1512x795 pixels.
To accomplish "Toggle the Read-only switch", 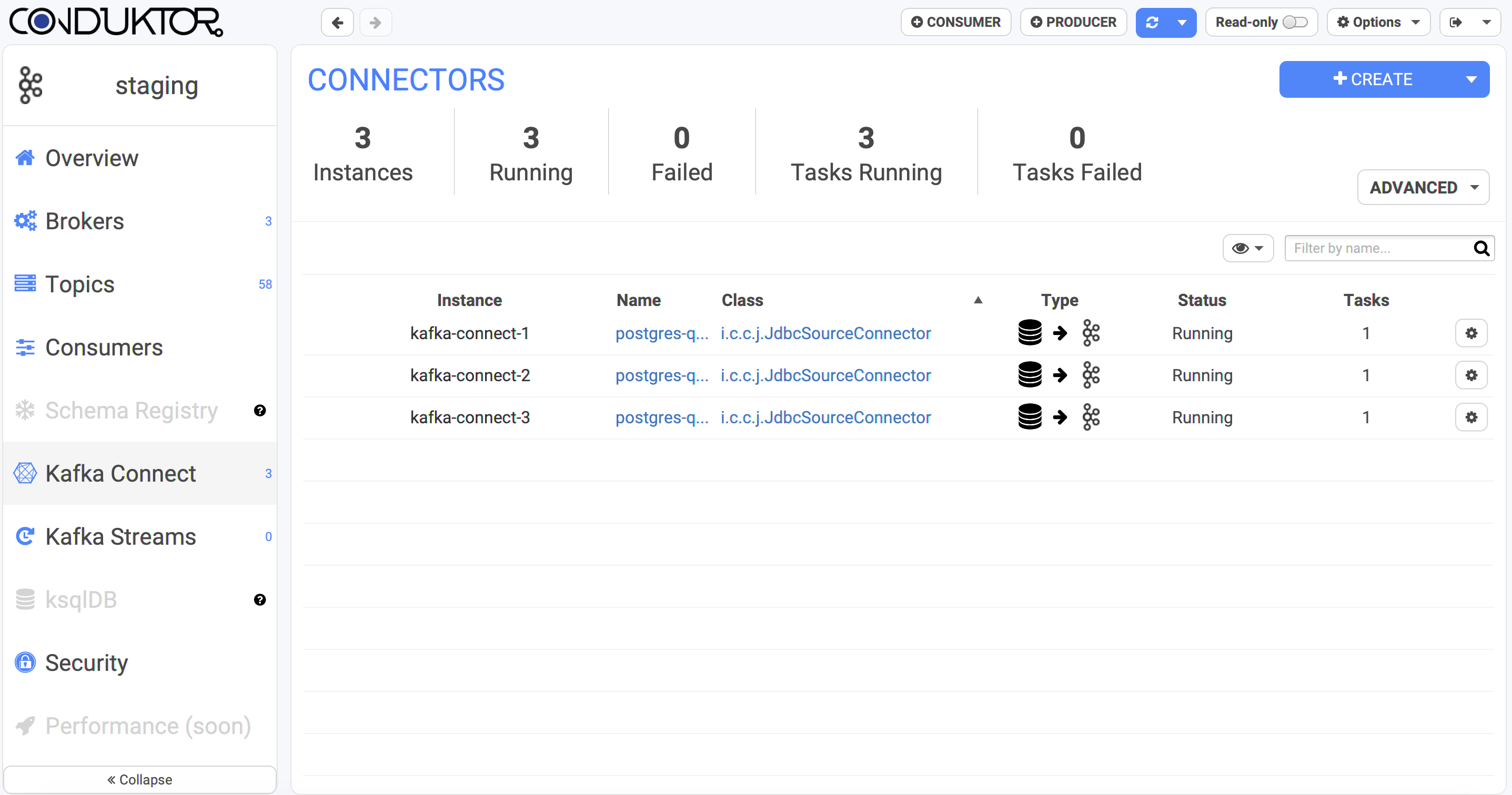I will 1295,22.
